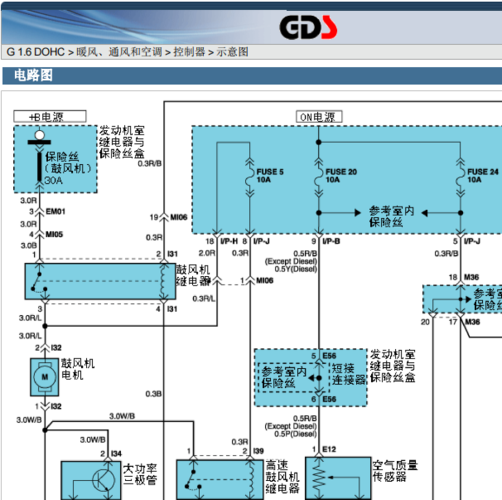The height and width of the screenshot is (500, 502).
Task: Open the 控制器 breadcrumb item
Action: (x=189, y=52)
